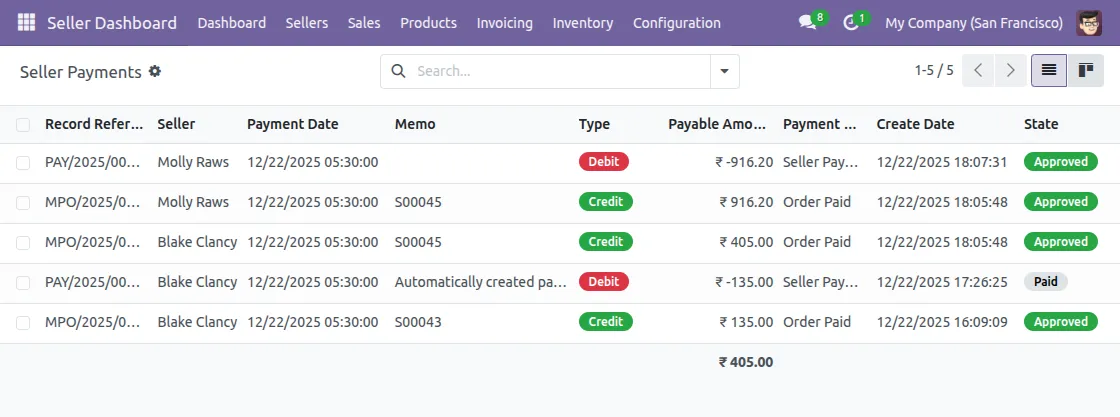The height and width of the screenshot is (417, 1120).
Task: Click Credit badge in ₹ 916.20 row
Action: (606, 202)
